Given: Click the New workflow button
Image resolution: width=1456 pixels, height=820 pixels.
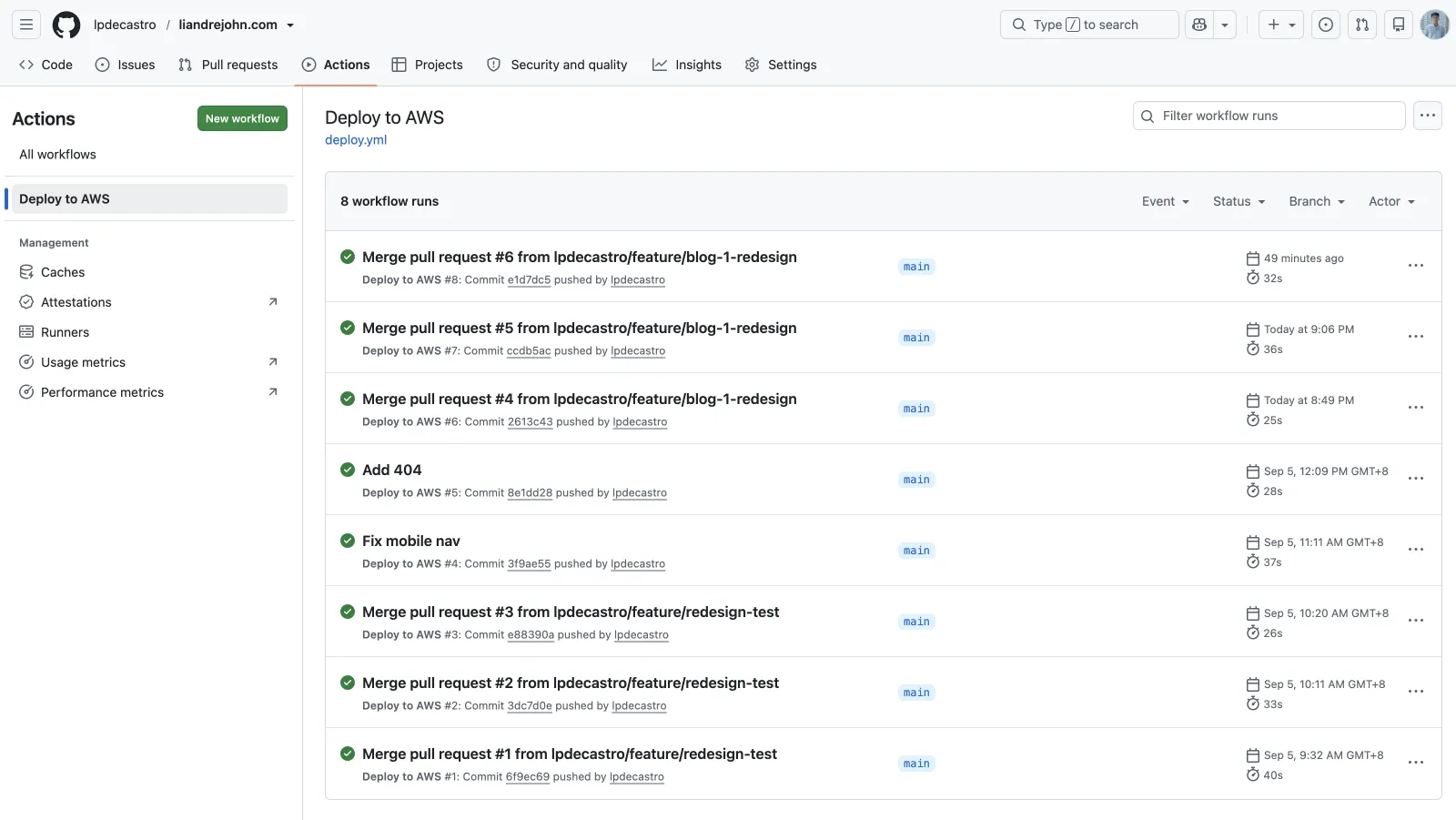Looking at the screenshot, I should [242, 118].
